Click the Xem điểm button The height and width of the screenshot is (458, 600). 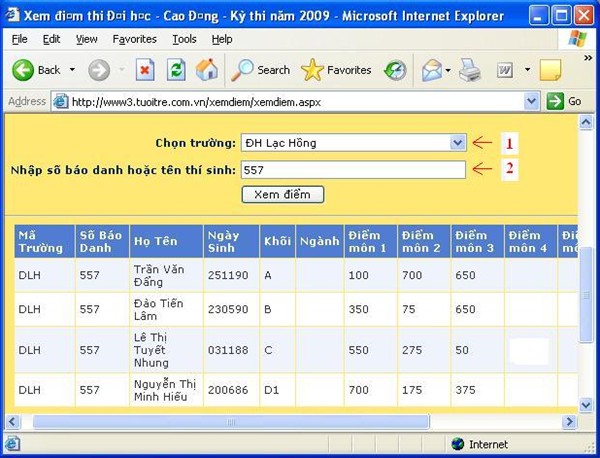(283, 194)
